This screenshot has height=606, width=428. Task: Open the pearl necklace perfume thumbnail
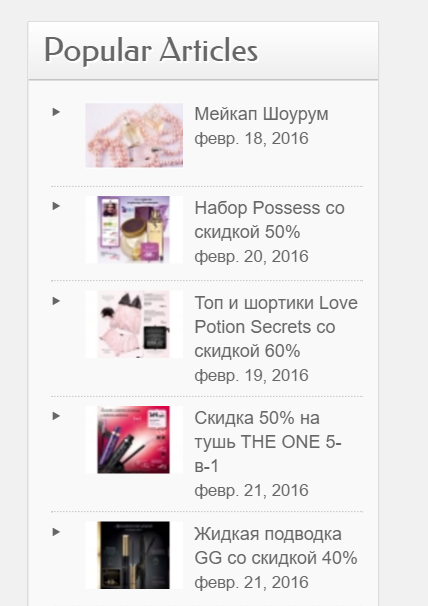coord(134,135)
